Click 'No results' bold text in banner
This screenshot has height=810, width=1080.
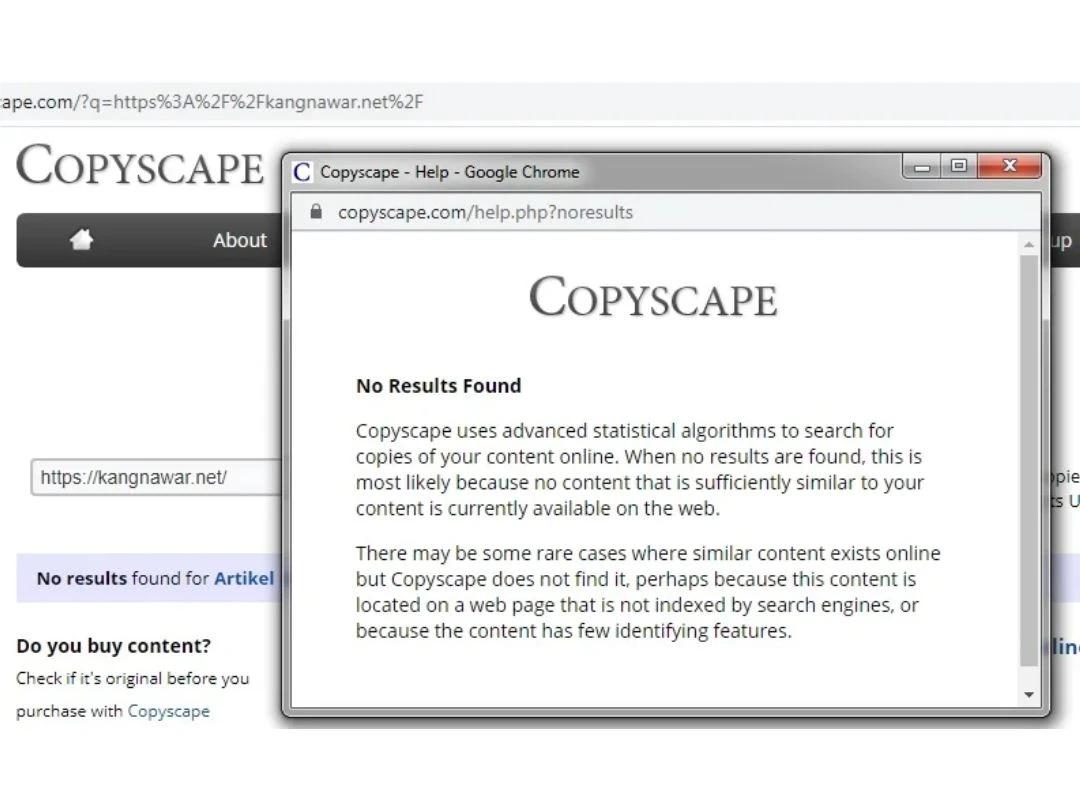82,578
